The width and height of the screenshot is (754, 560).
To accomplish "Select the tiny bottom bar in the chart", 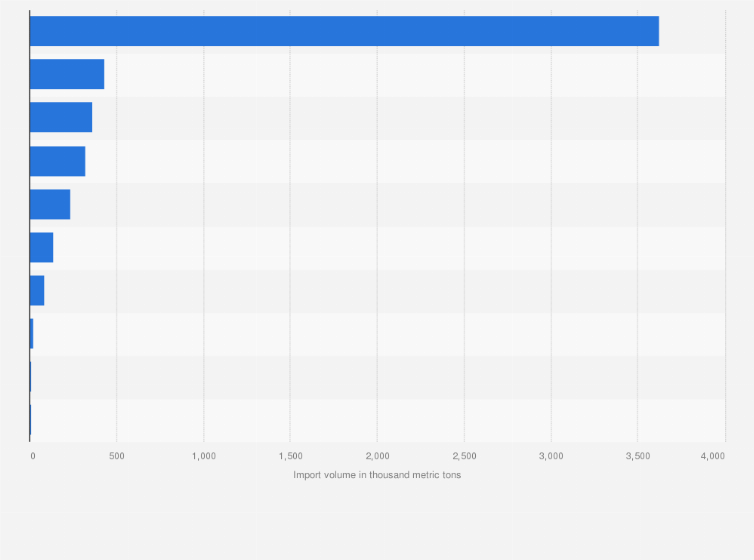I will (x=31, y=420).
